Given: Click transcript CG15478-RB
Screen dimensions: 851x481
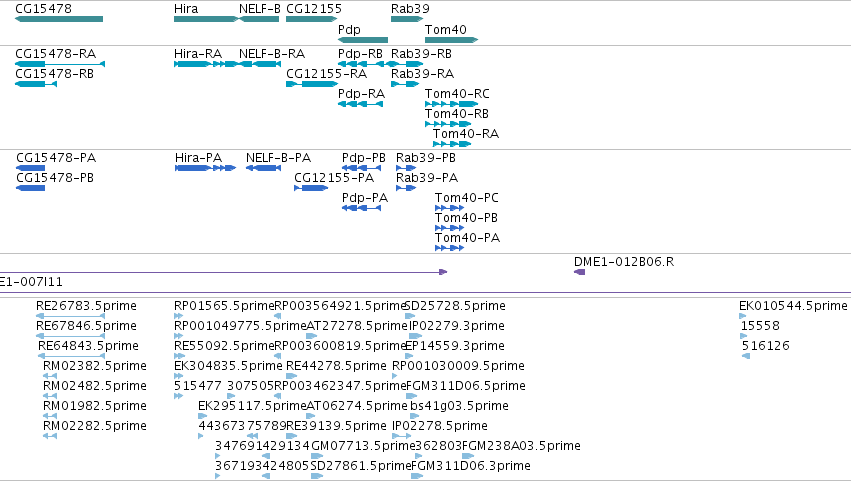Looking at the screenshot, I should click(54, 73).
